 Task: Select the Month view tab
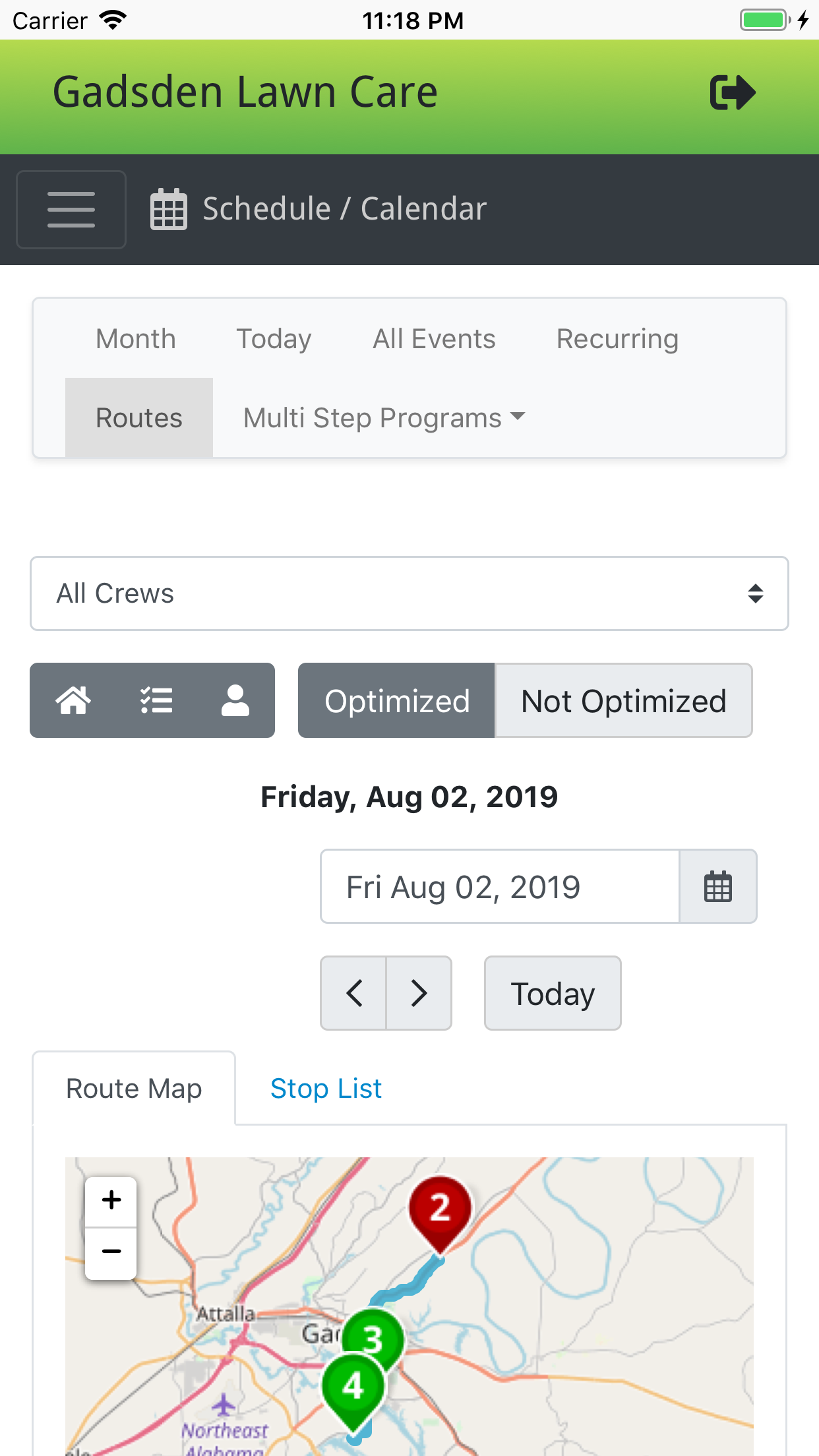click(136, 339)
